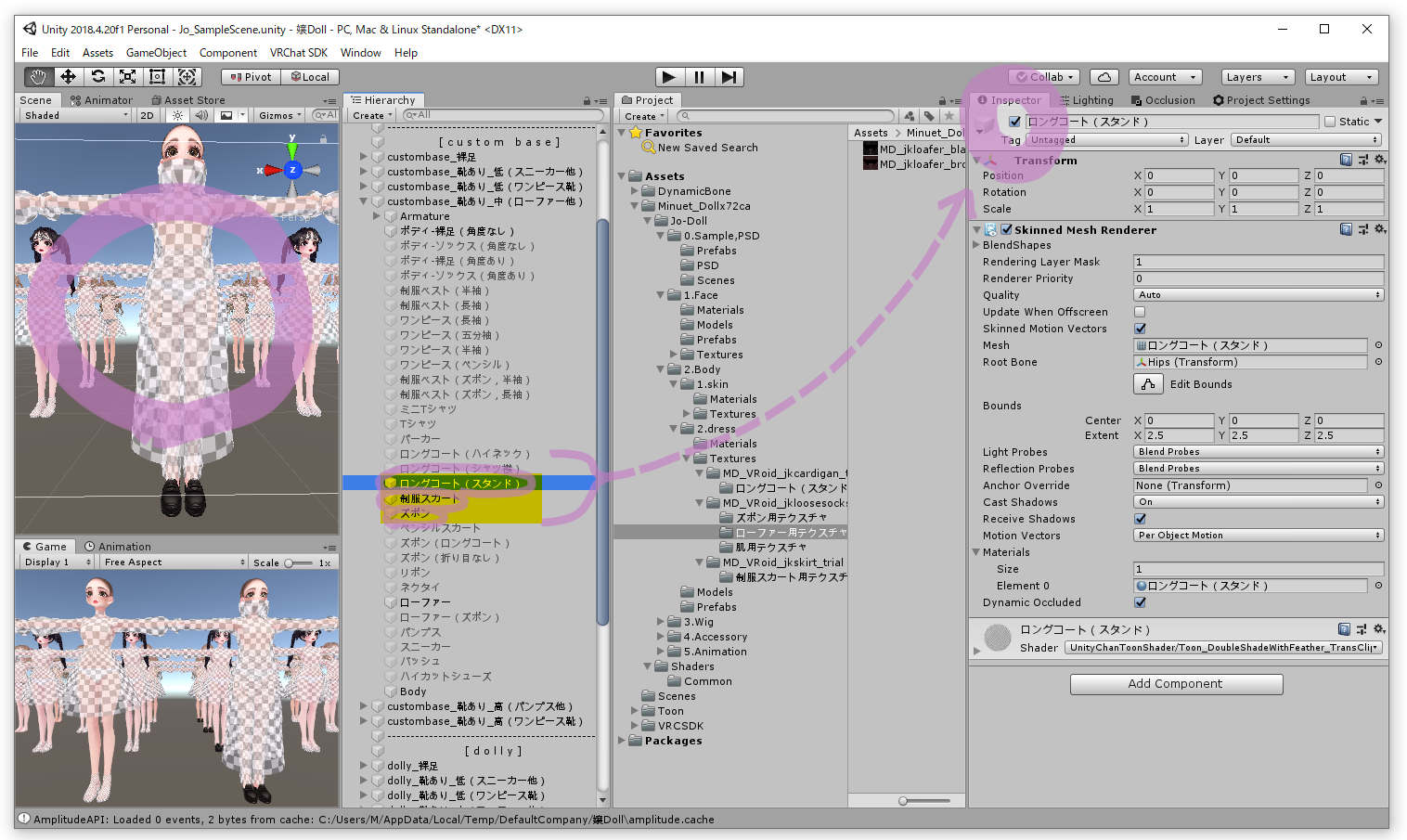Click the Play button

click(669, 77)
